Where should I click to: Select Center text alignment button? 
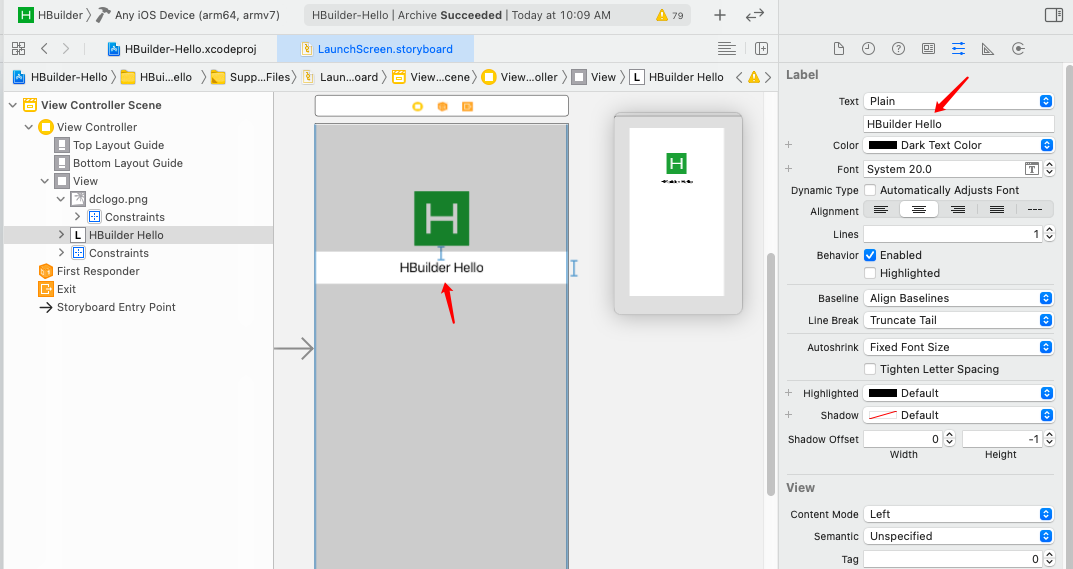click(x=918, y=210)
